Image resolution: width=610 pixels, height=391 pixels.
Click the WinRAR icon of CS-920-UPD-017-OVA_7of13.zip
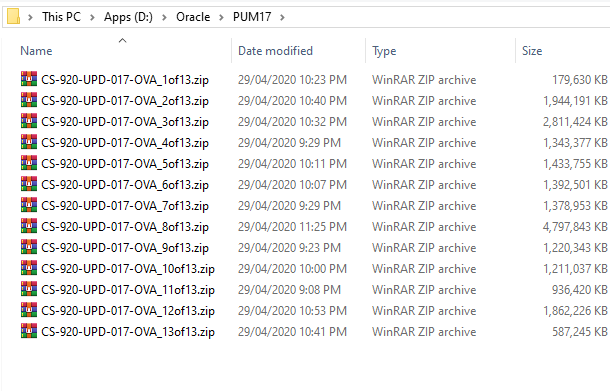coord(29,205)
